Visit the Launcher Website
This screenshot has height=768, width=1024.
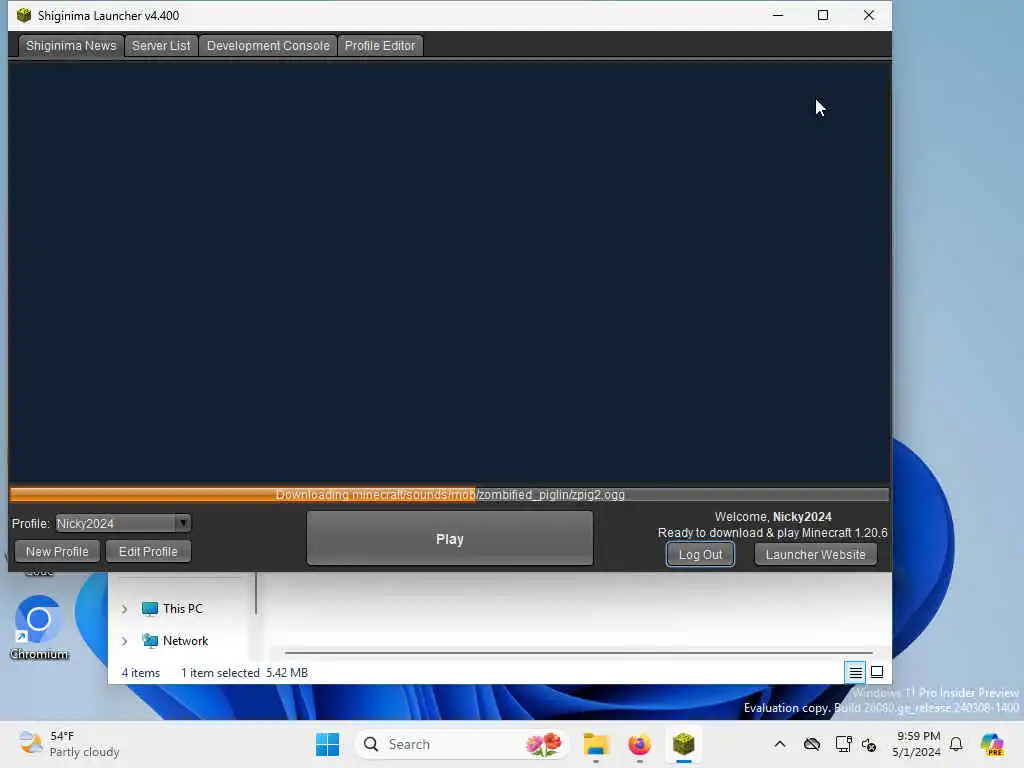pyautogui.click(x=816, y=554)
